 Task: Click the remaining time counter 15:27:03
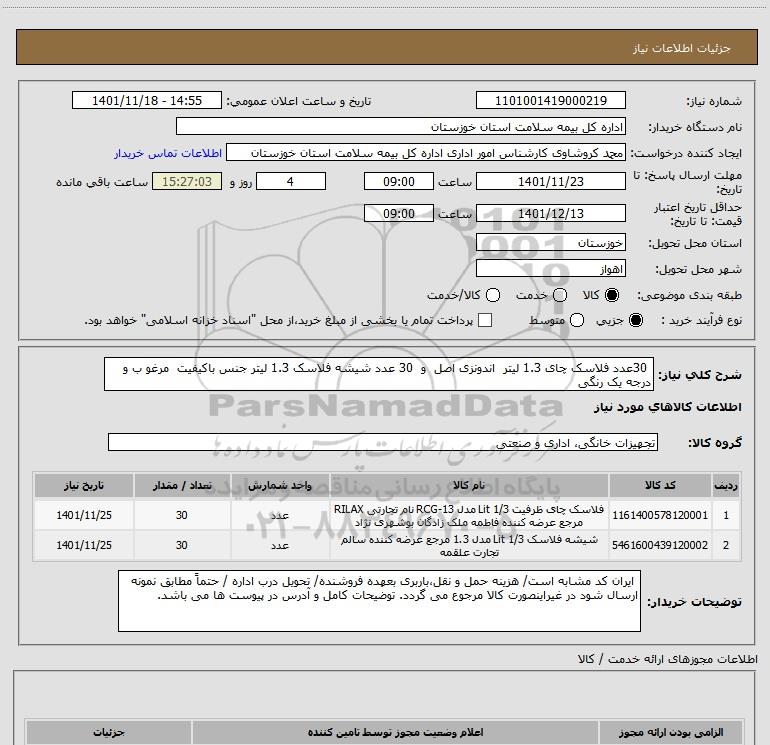pos(187,182)
